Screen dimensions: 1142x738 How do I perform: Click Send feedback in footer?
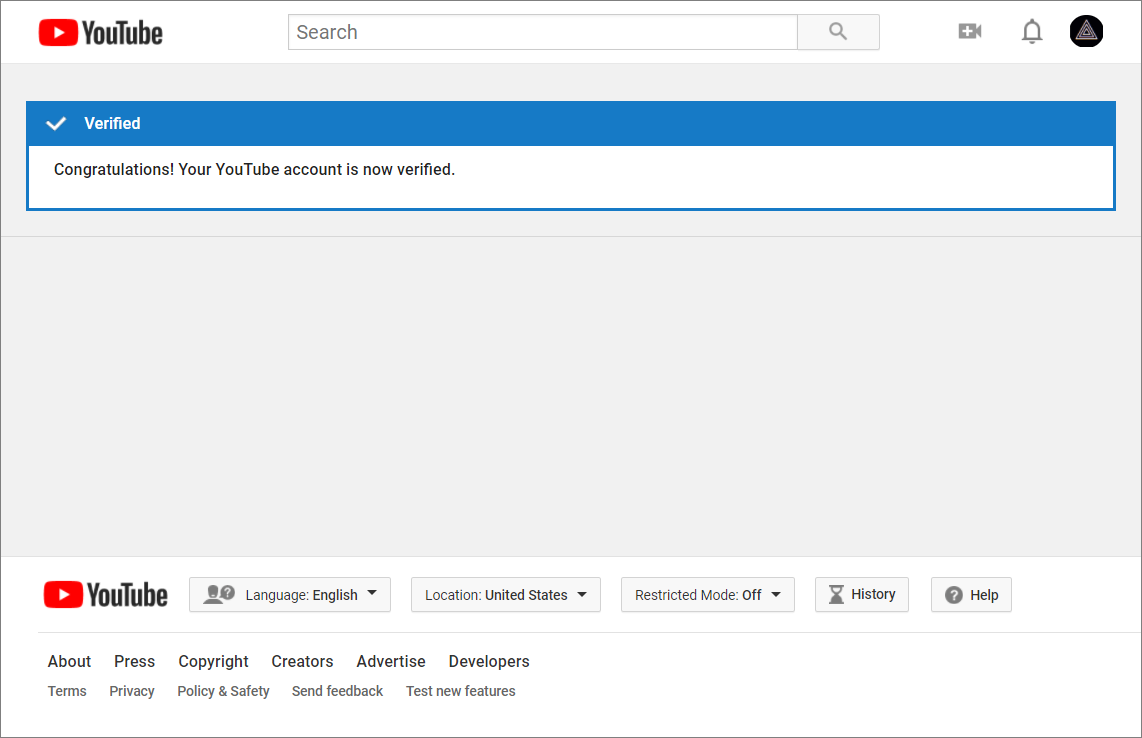(337, 691)
